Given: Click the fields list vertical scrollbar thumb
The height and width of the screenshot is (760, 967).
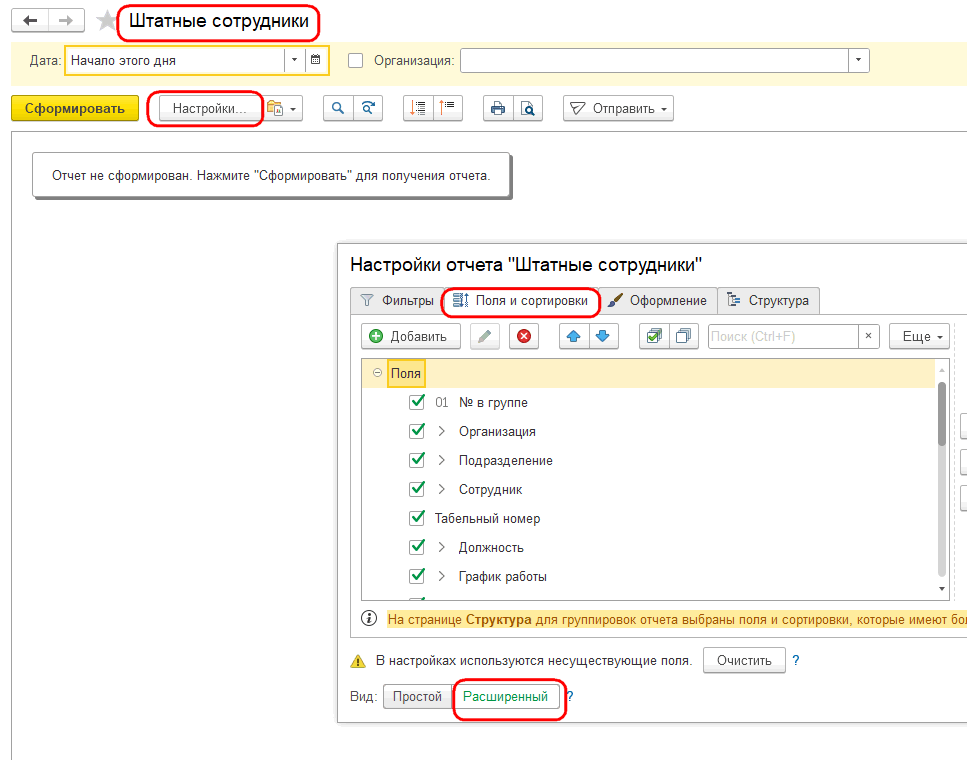Looking at the screenshot, I should click(x=942, y=413).
